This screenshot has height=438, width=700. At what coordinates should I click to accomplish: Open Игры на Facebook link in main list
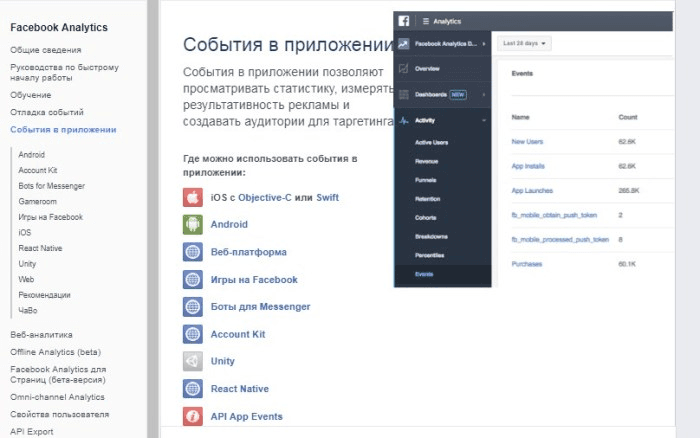click(x=254, y=279)
